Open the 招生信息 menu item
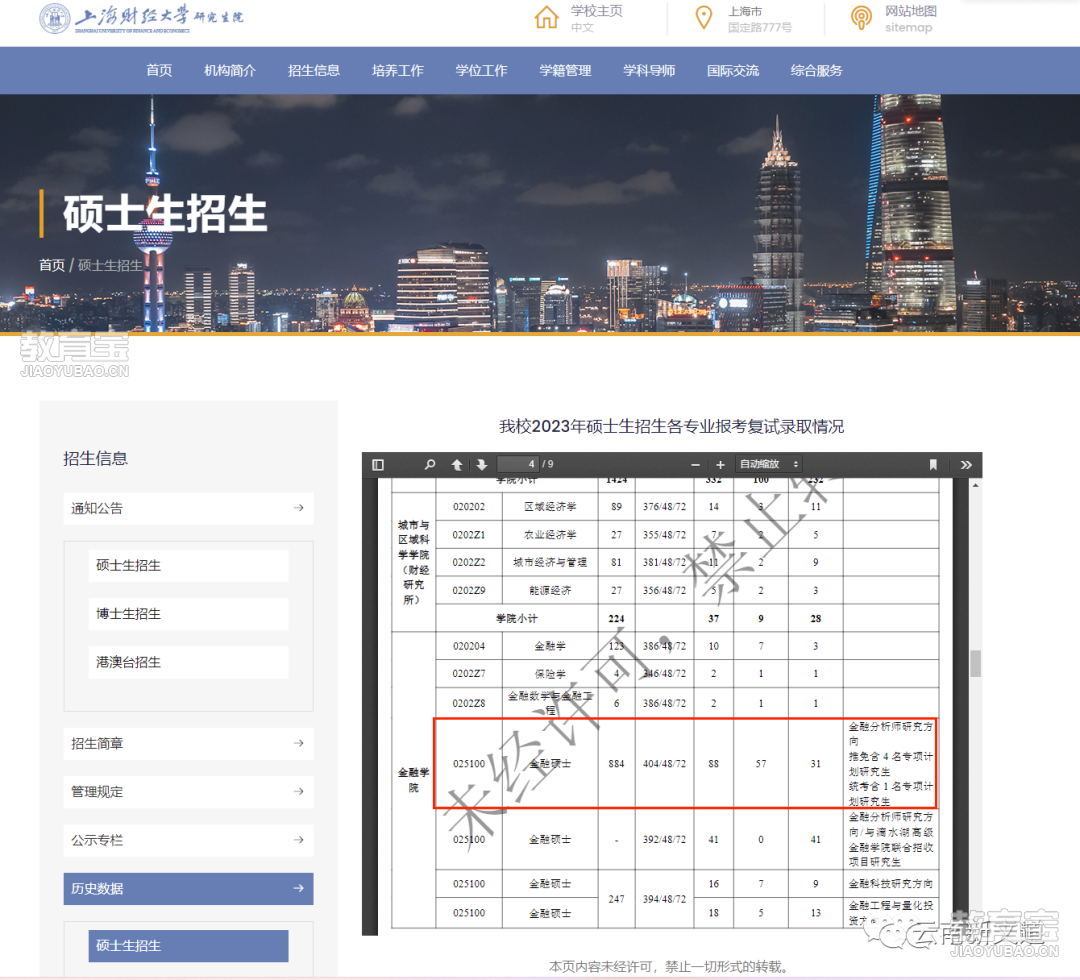 [x=314, y=70]
